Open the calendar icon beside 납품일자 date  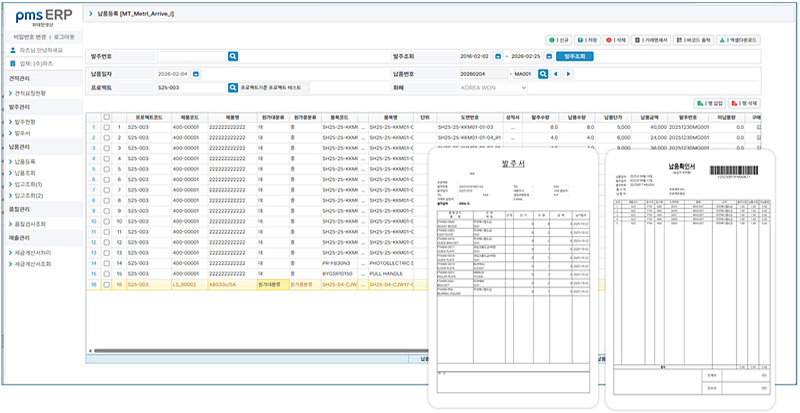pos(196,74)
